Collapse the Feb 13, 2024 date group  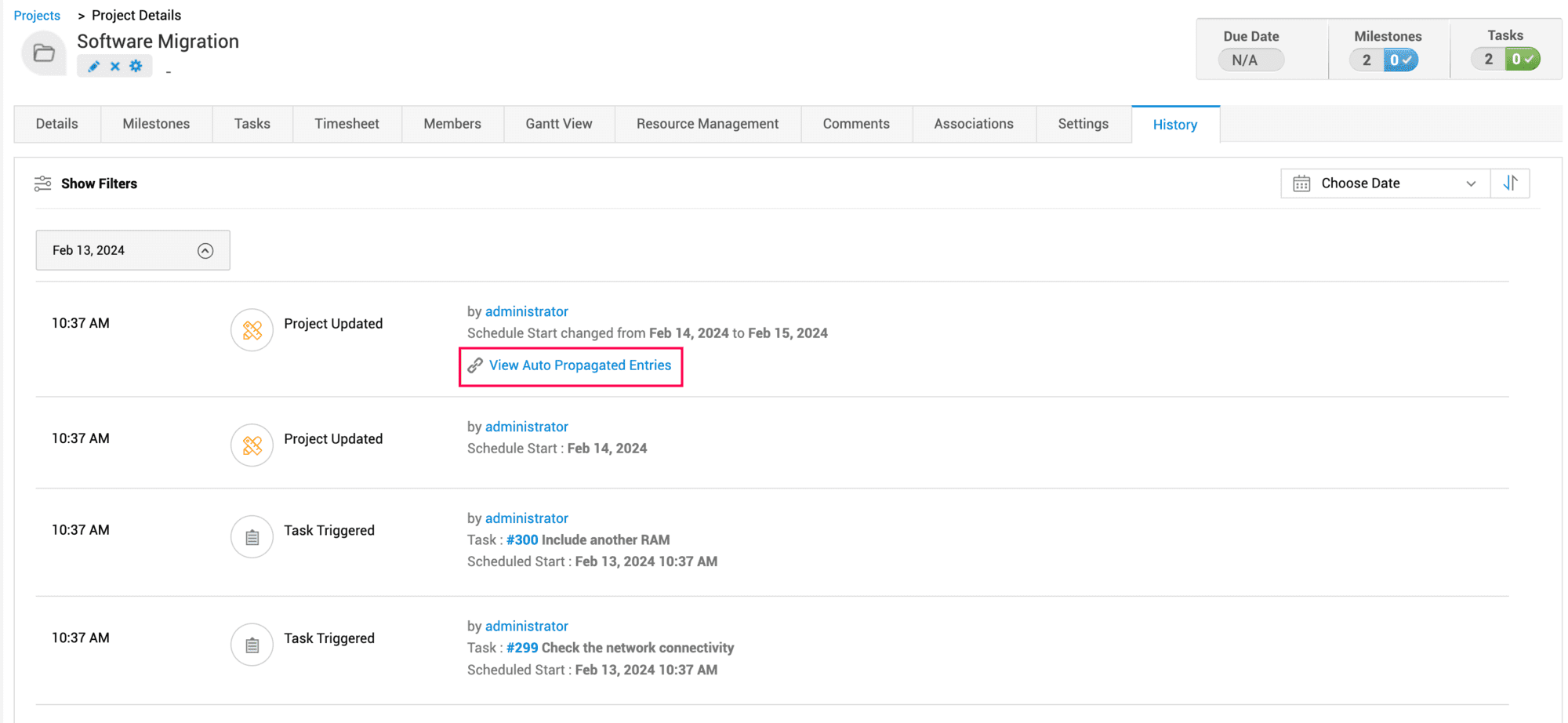click(x=205, y=251)
